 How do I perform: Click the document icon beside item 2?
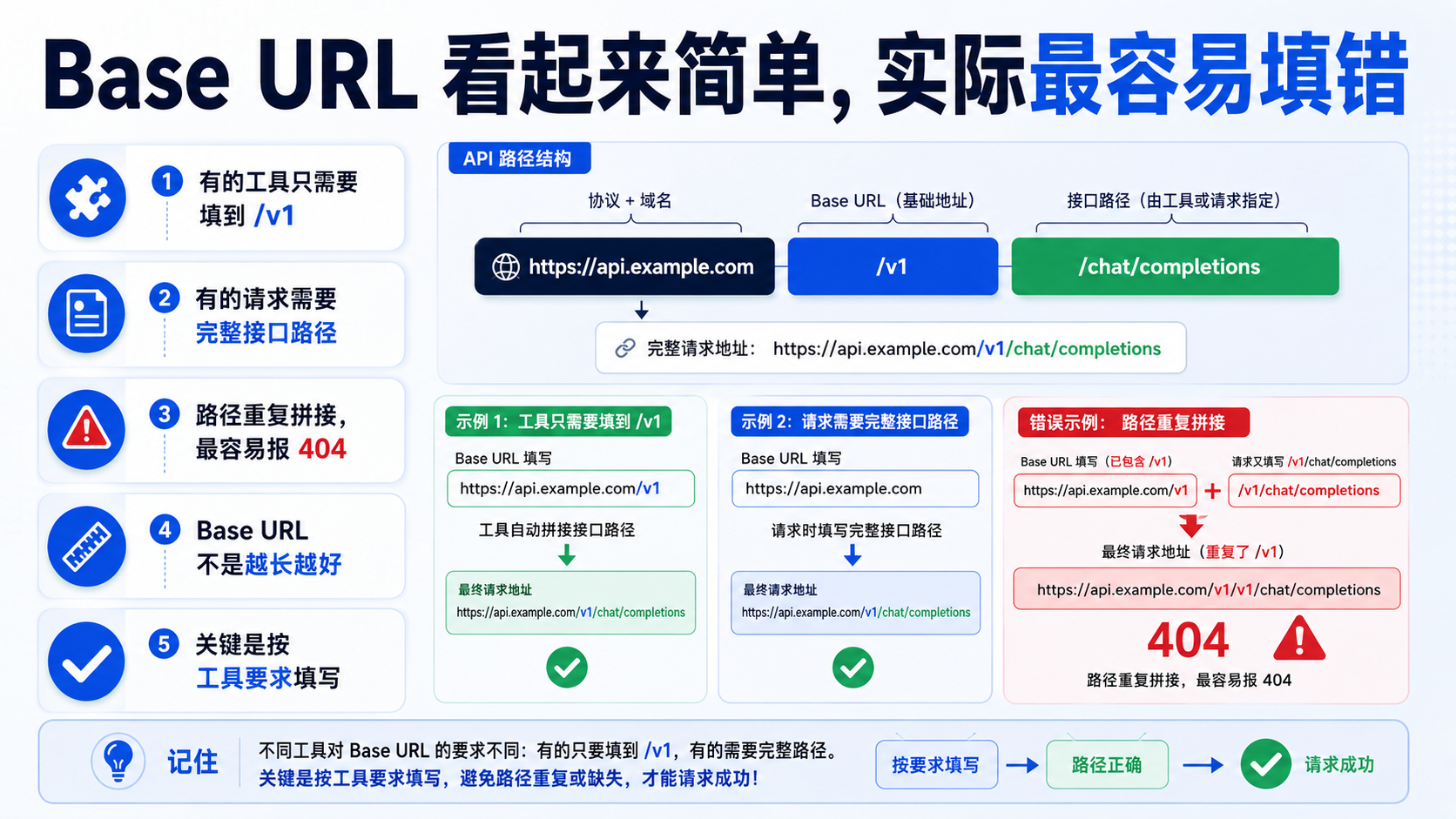click(86, 313)
